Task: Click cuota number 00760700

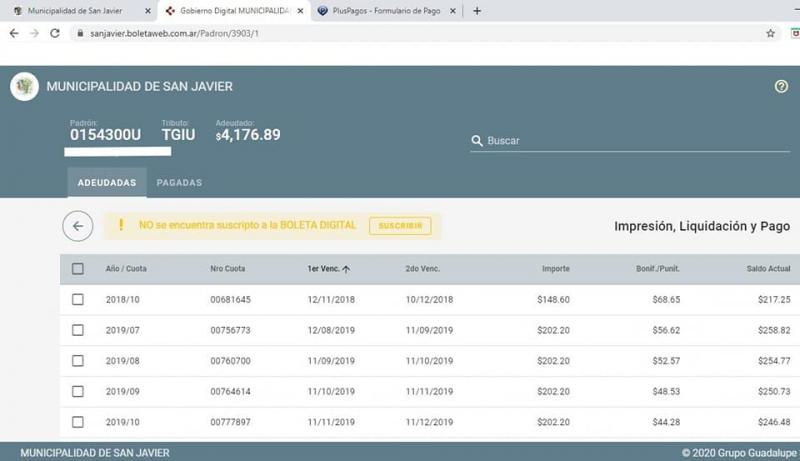Action: tap(231, 361)
